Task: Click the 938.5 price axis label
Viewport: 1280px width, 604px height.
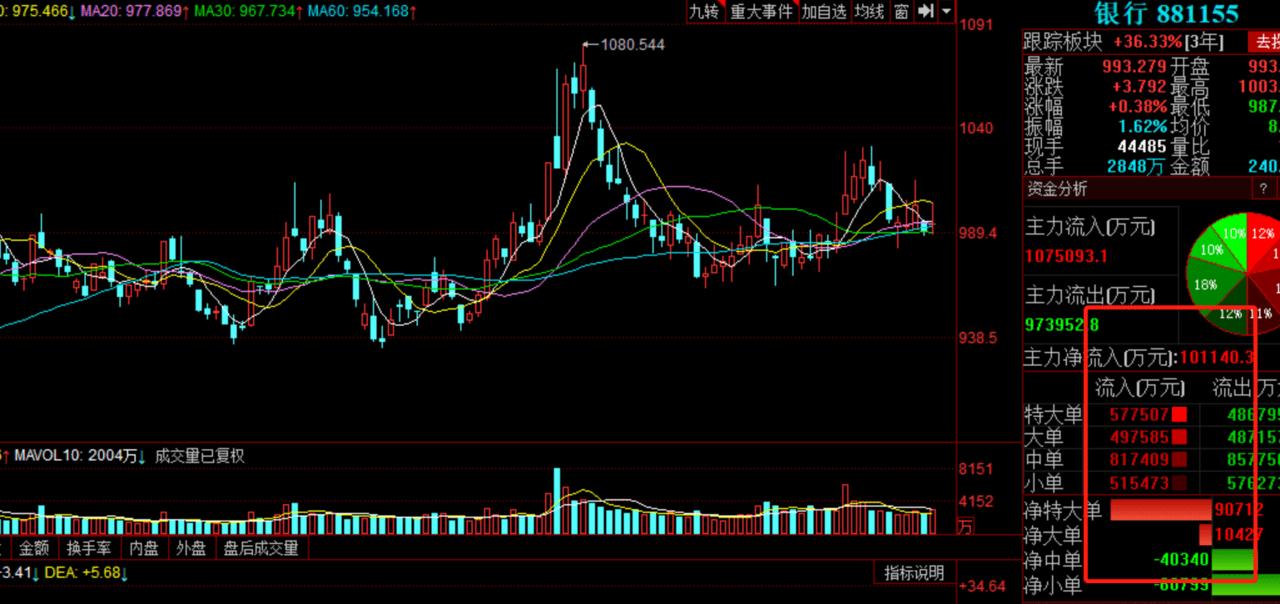Action: click(980, 338)
